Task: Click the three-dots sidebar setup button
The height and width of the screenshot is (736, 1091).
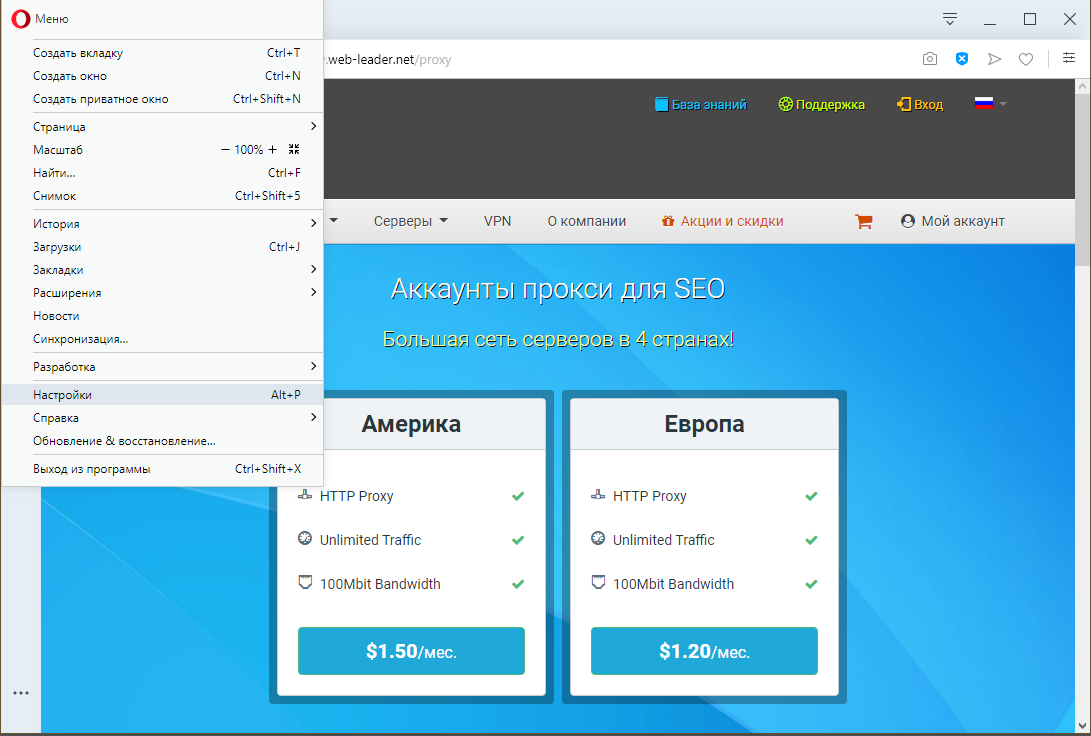Action: coord(20,692)
